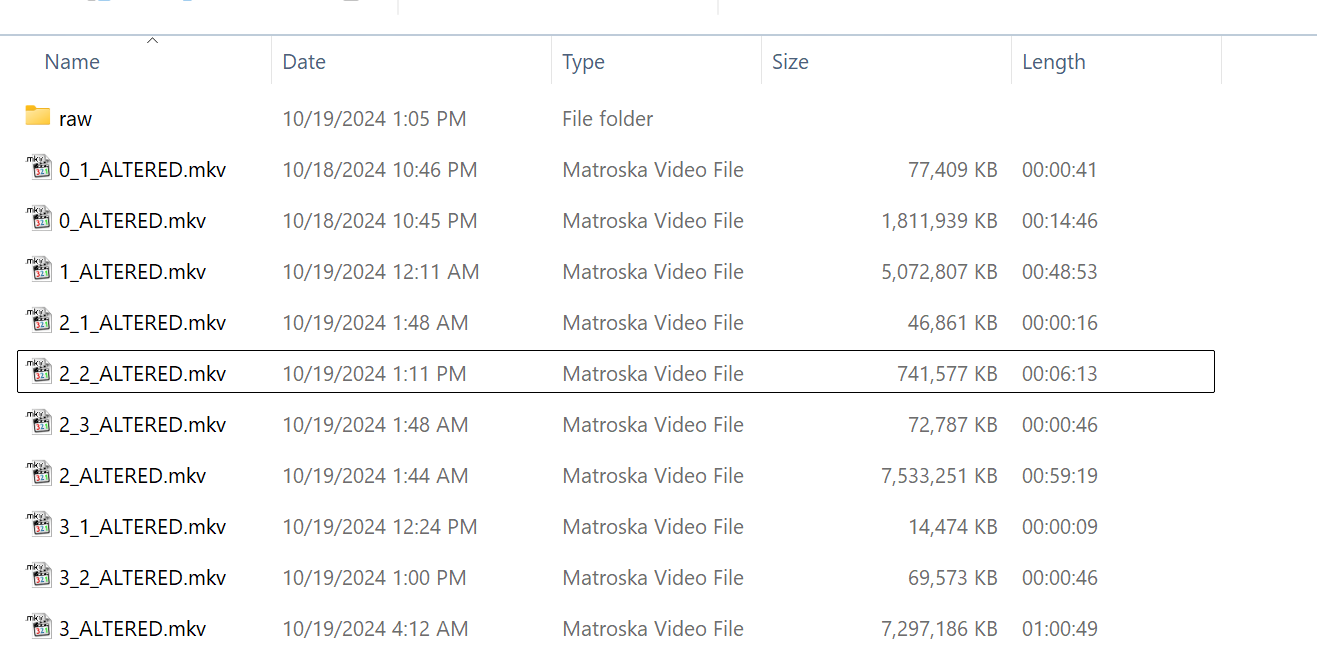Toggle sort direction using arrow above Name
1317x653 pixels.
(x=152, y=40)
